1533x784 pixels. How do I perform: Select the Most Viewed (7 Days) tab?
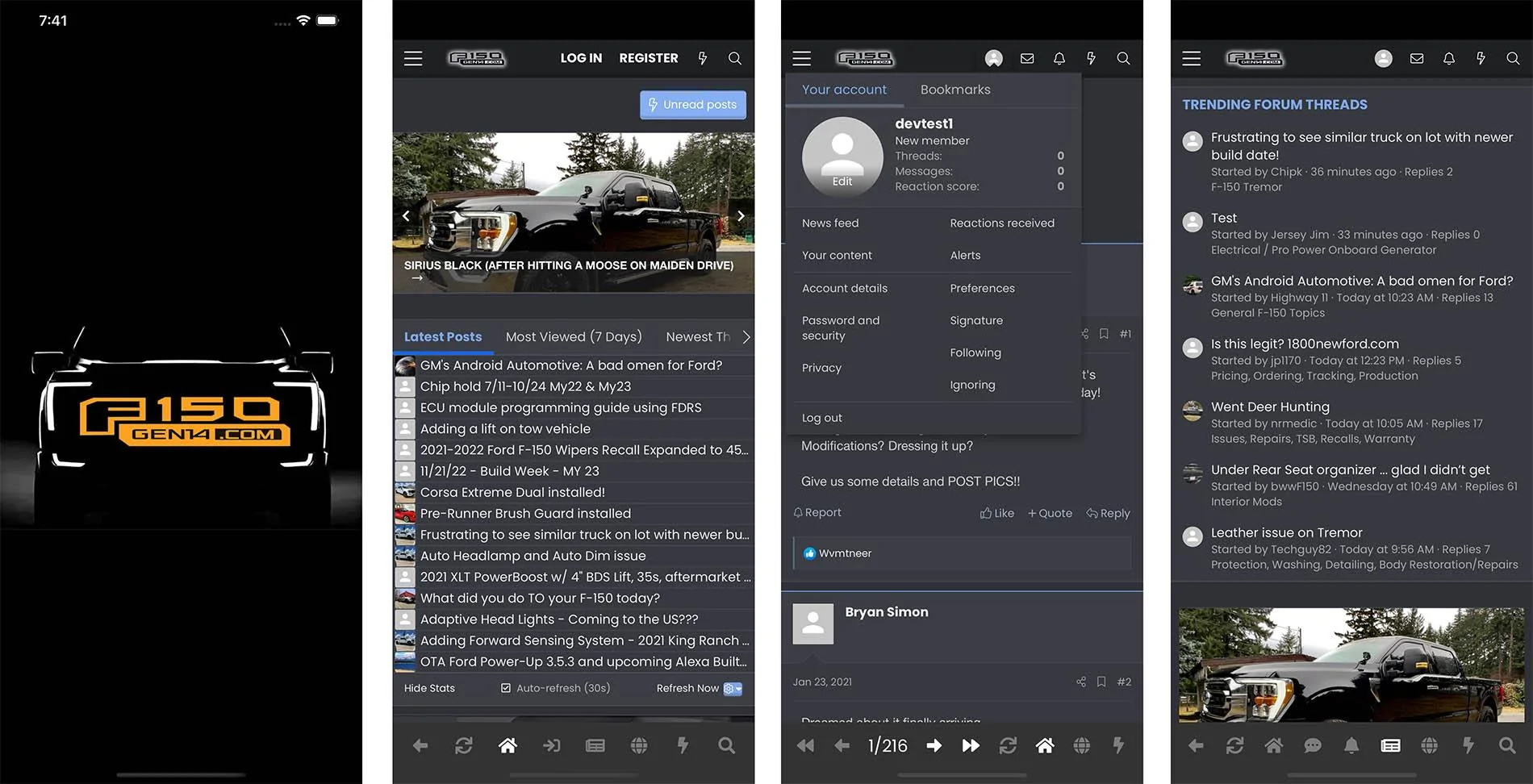574,337
